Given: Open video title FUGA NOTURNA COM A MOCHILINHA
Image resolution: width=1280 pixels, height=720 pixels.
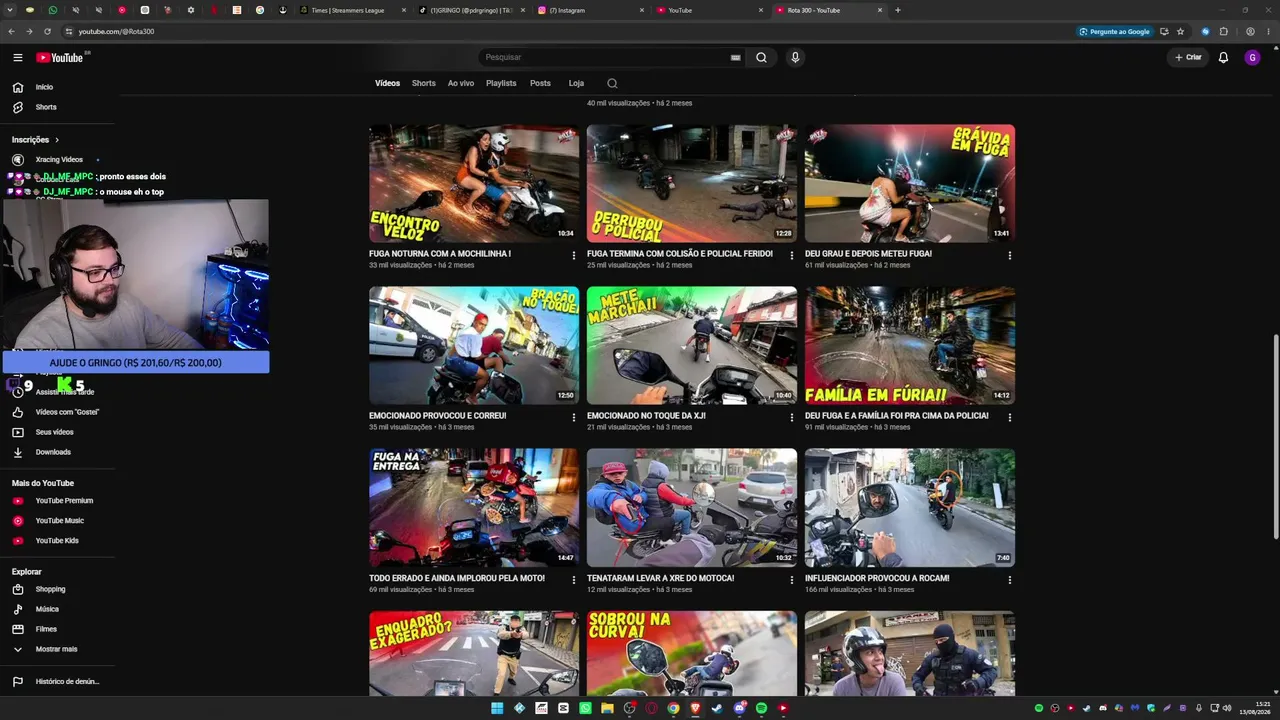Looking at the screenshot, I should [440, 254].
